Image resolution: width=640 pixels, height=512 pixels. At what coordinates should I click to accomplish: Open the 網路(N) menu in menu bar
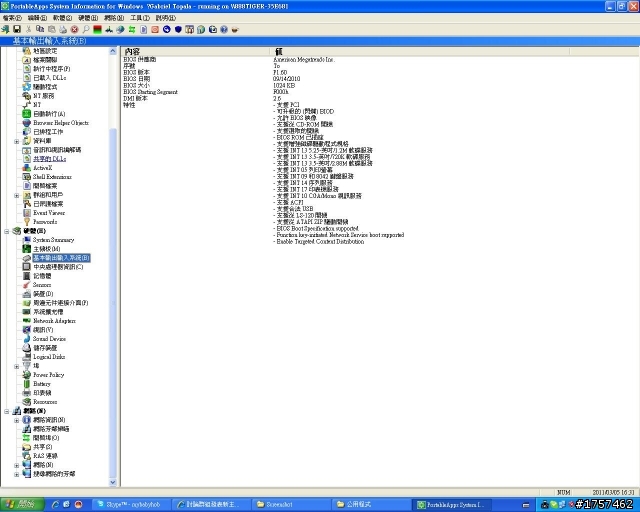(x=114, y=18)
